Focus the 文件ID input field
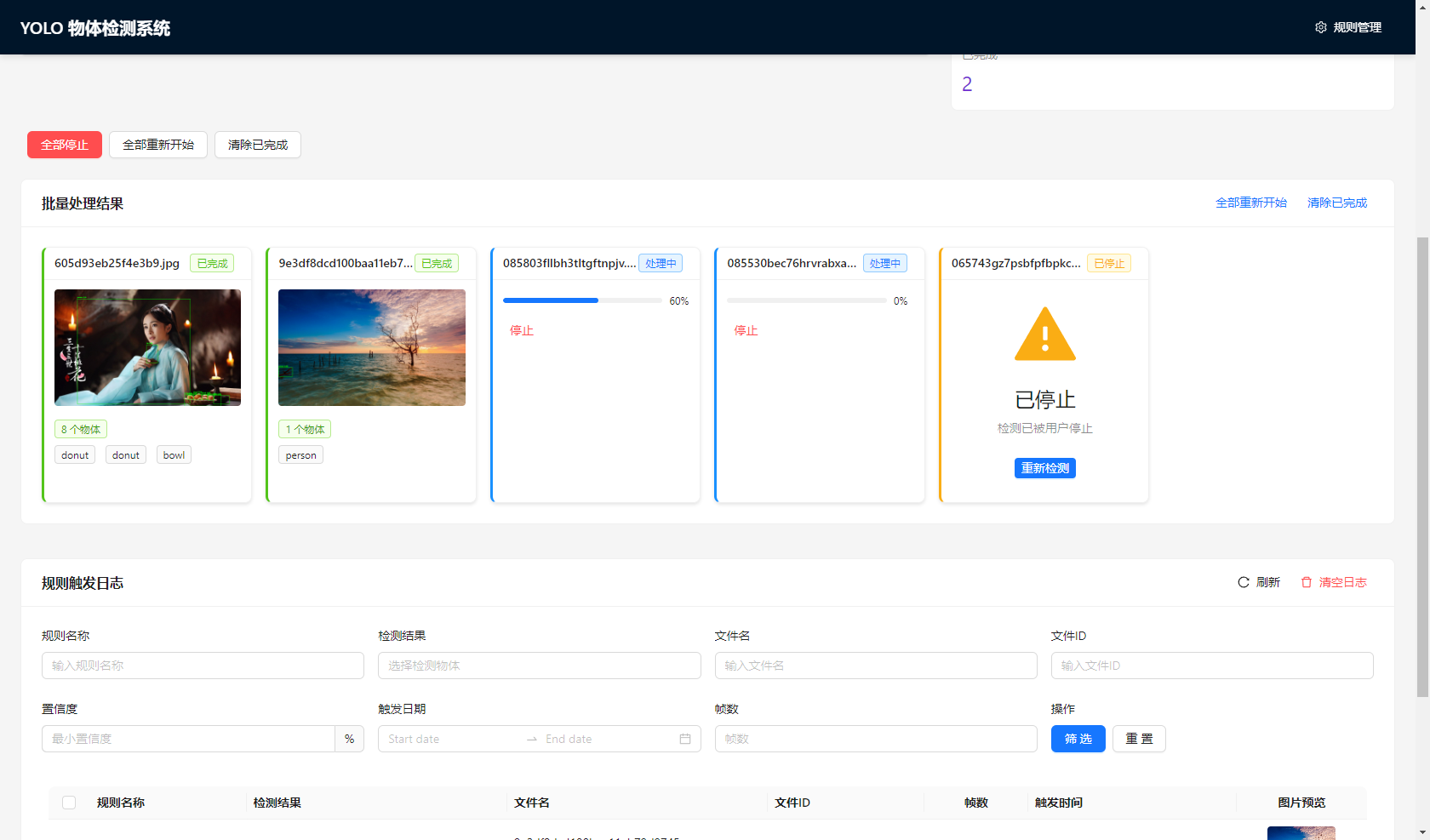This screenshot has width=1430, height=840. (x=1212, y=666)
